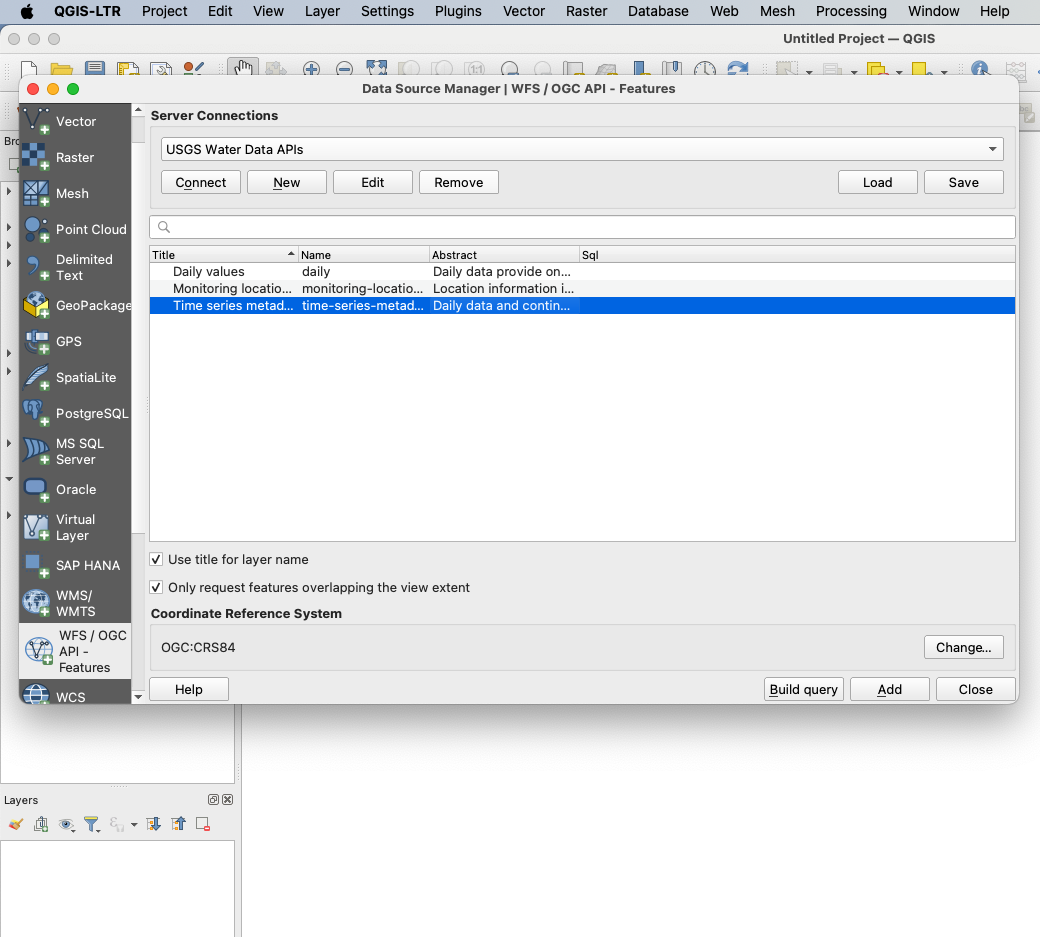
Task: Sort the table by the Title column header
Action: [224, 255]
